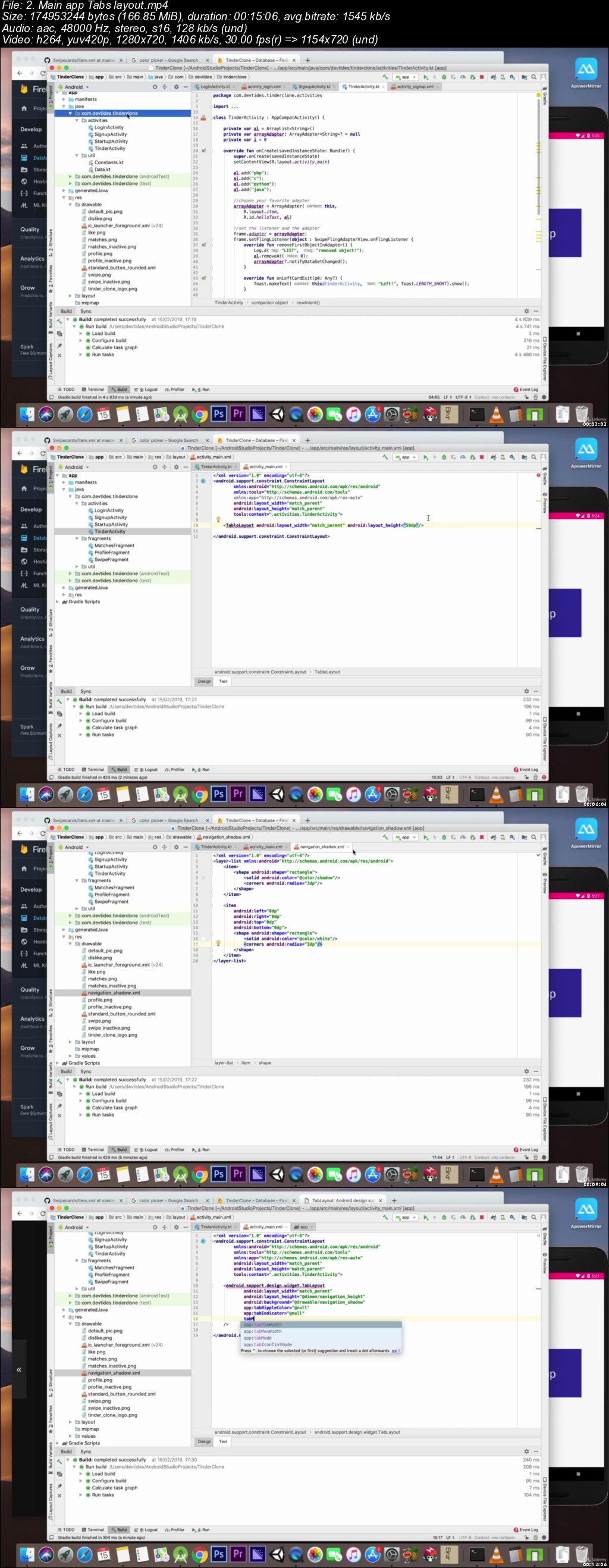Open Event Log in the first frame
The height and width of the screenshot is (1568, 609).
pyautogui.click(x=526, y=390)
